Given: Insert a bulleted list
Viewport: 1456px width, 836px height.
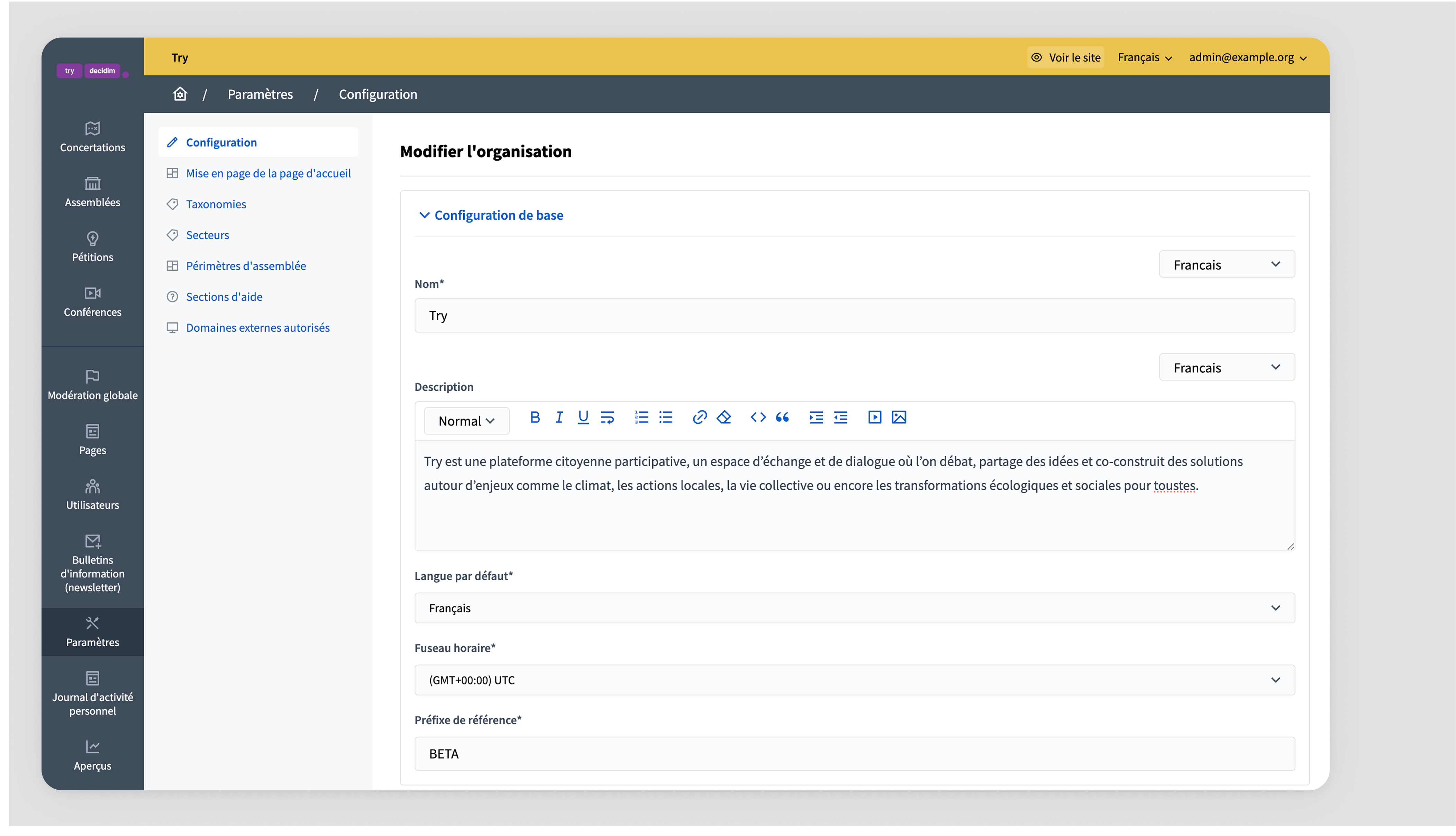Looking at the screenshot, I should tap(666, 417).
